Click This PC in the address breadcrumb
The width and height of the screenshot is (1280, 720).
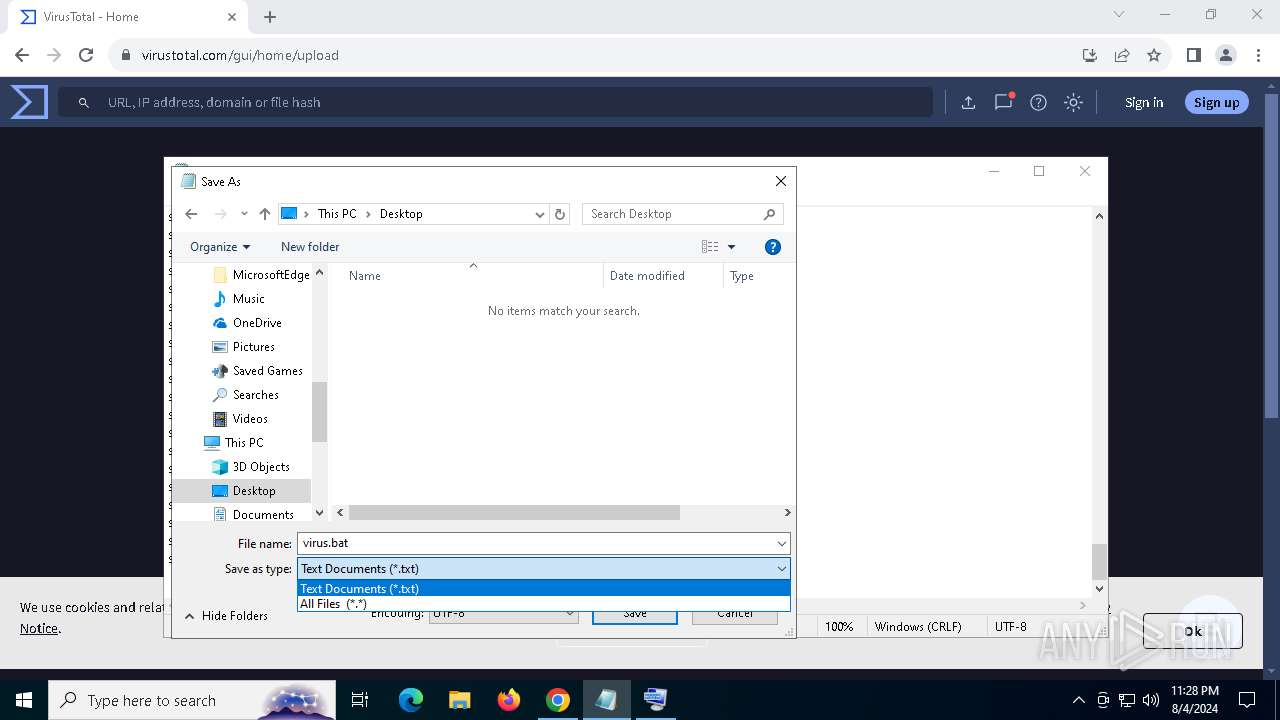[337, 214]
